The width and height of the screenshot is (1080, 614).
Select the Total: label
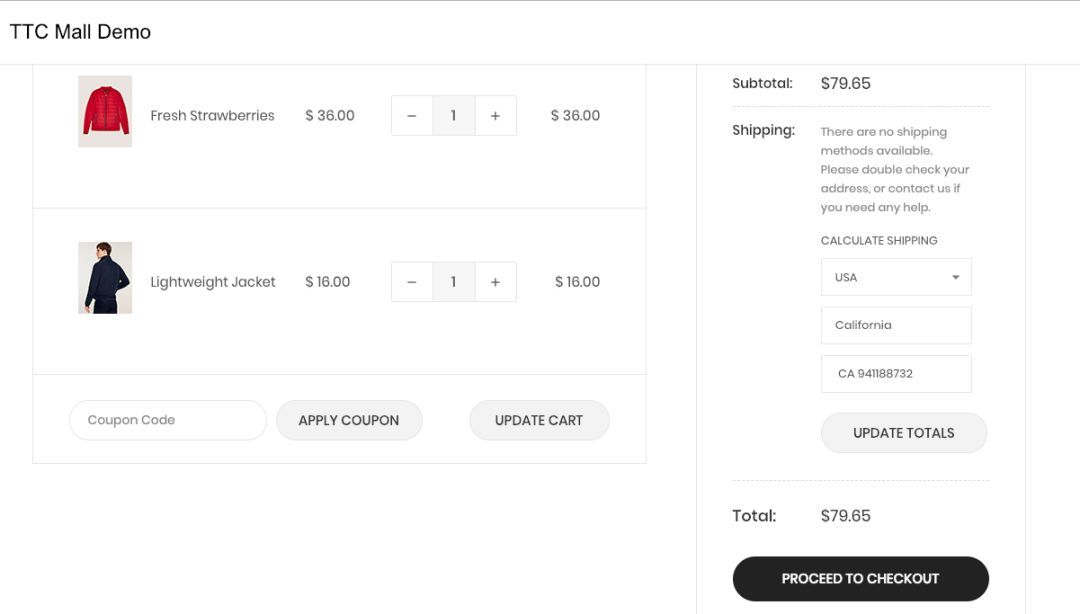754,516
